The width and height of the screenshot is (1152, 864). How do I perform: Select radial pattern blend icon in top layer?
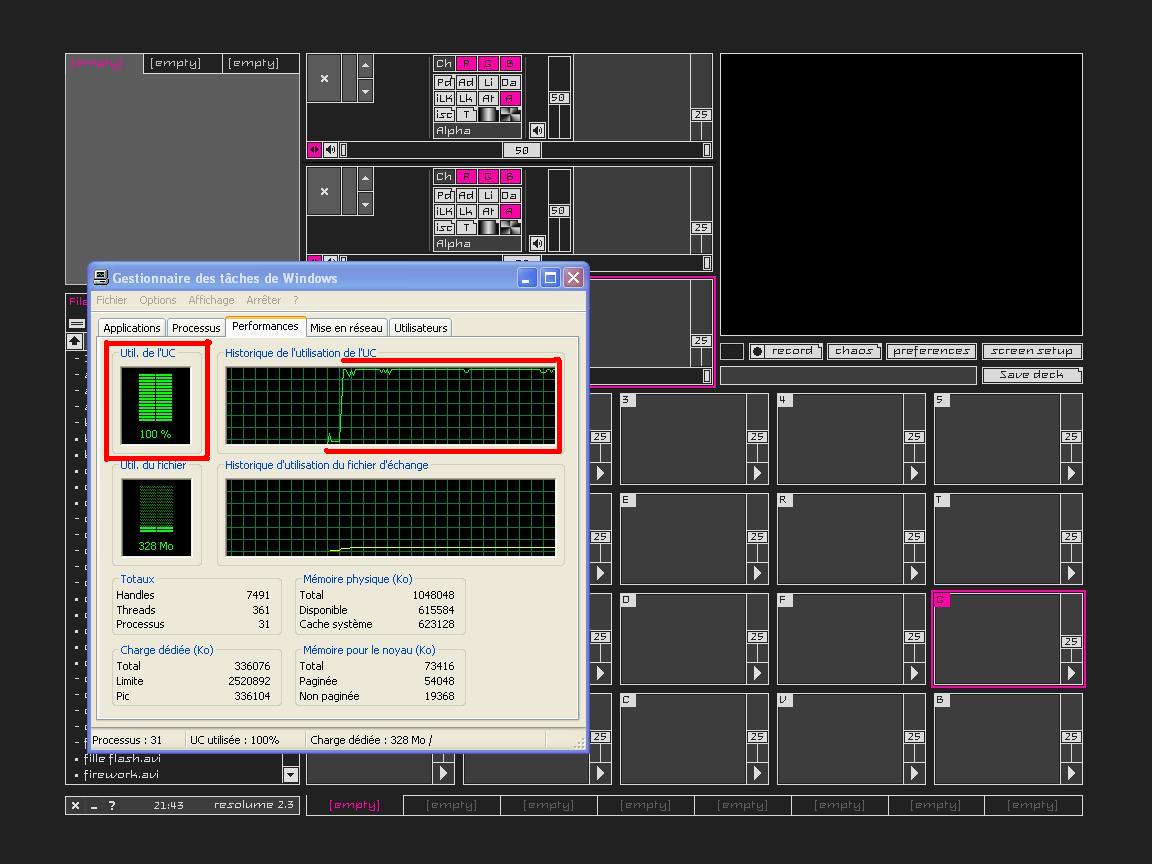point(510,115)
